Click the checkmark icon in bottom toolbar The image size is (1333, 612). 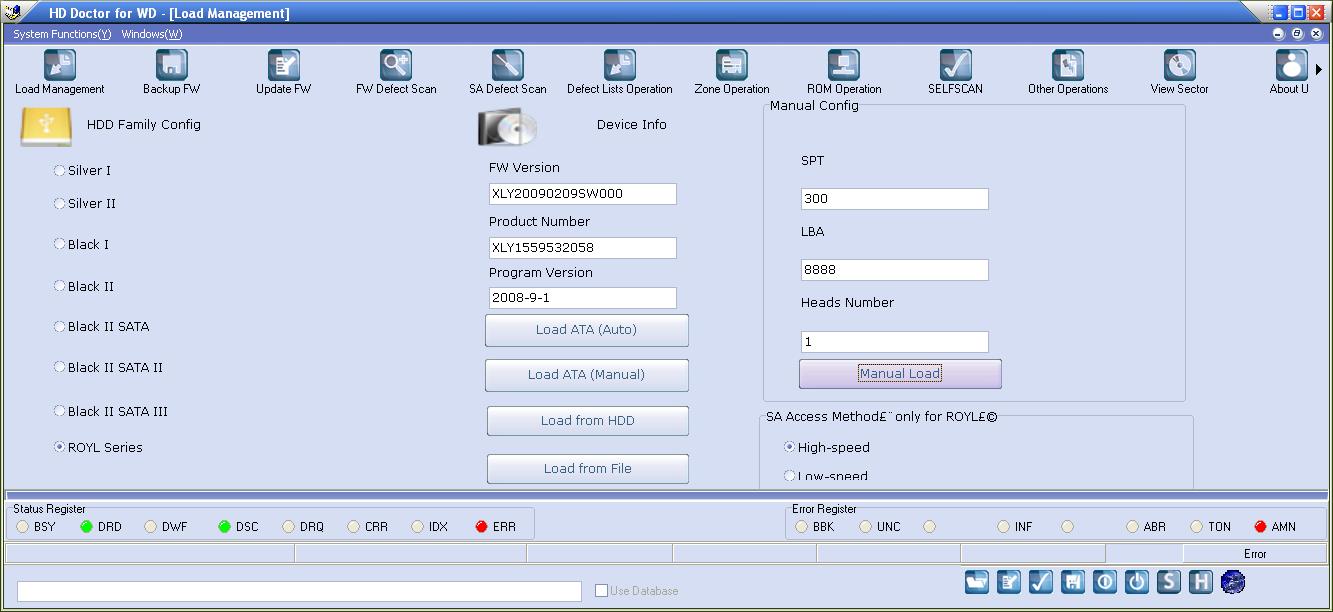1041,582
